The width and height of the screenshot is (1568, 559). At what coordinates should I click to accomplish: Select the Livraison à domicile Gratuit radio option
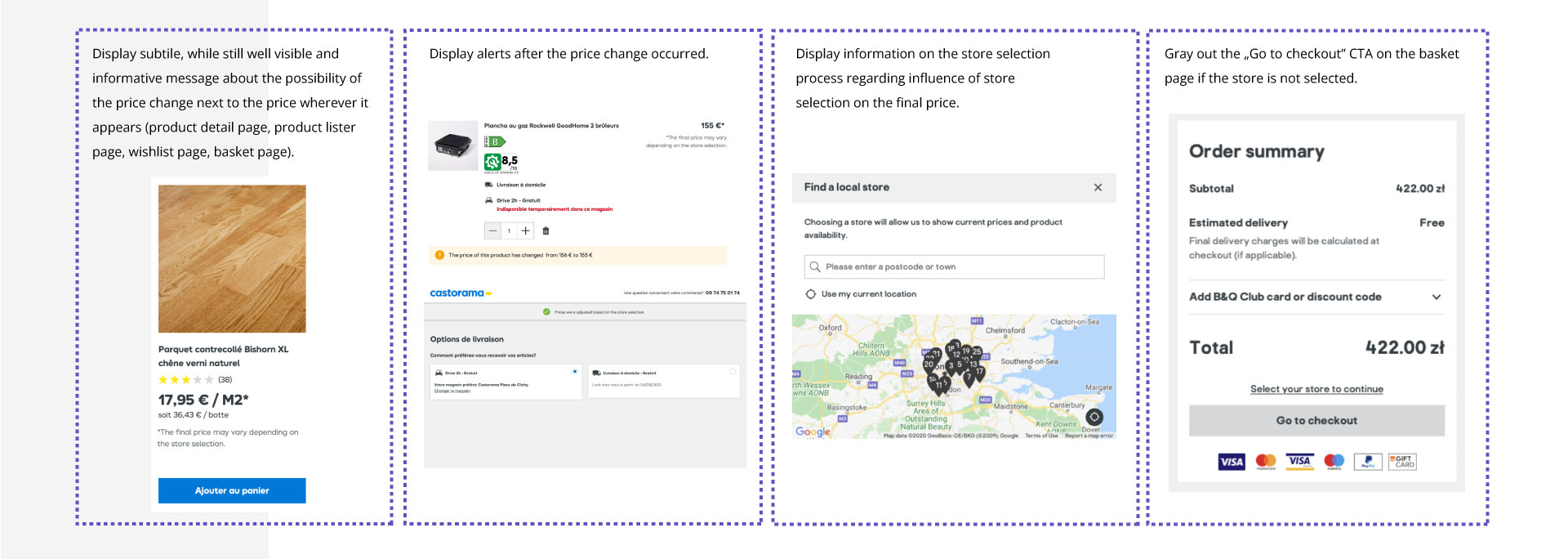(733, 372)
